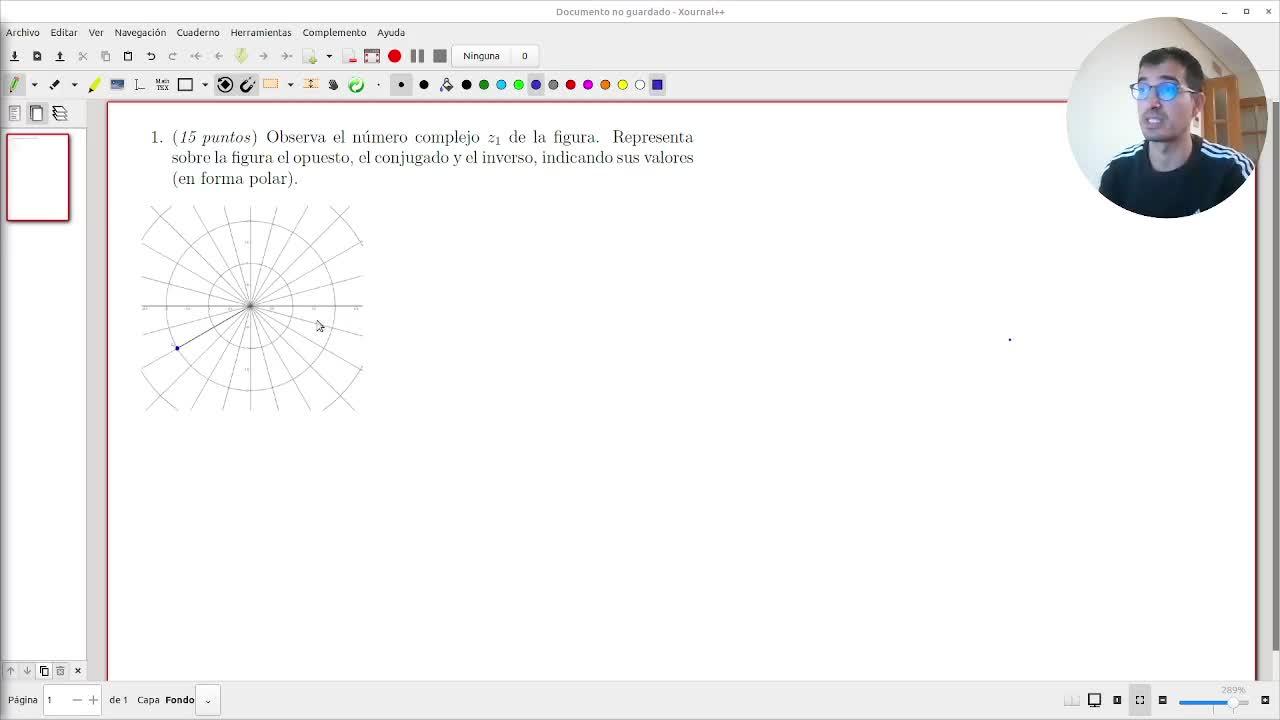Adjust the zoom level slider
The image size is (1280, 720).
click(1212, 702)
